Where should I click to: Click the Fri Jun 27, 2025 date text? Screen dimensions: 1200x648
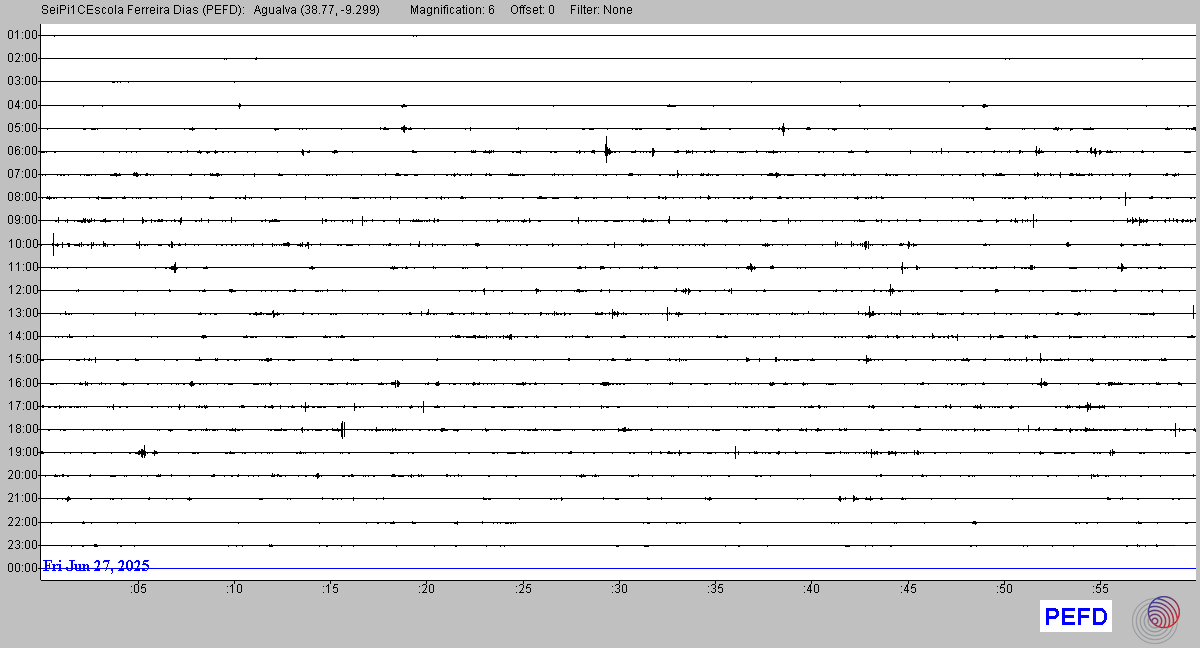tap(97, 566)
